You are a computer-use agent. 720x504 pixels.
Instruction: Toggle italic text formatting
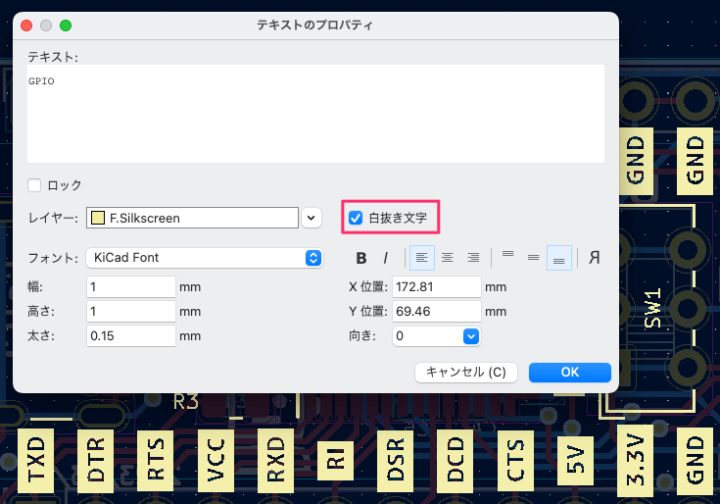pyautogui.click(x=386, y=258)
